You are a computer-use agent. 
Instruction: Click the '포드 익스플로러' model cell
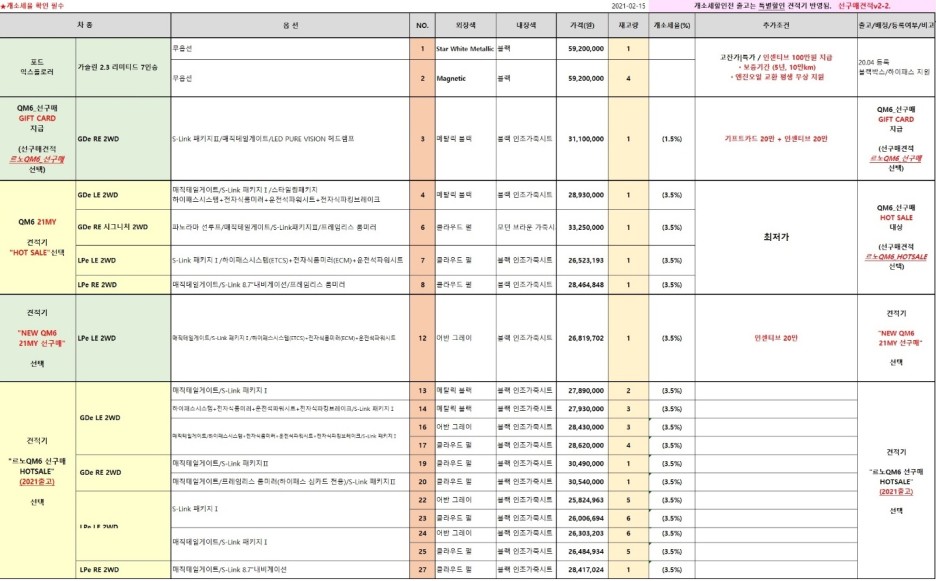pyautogui.click(x=38, y=67)
